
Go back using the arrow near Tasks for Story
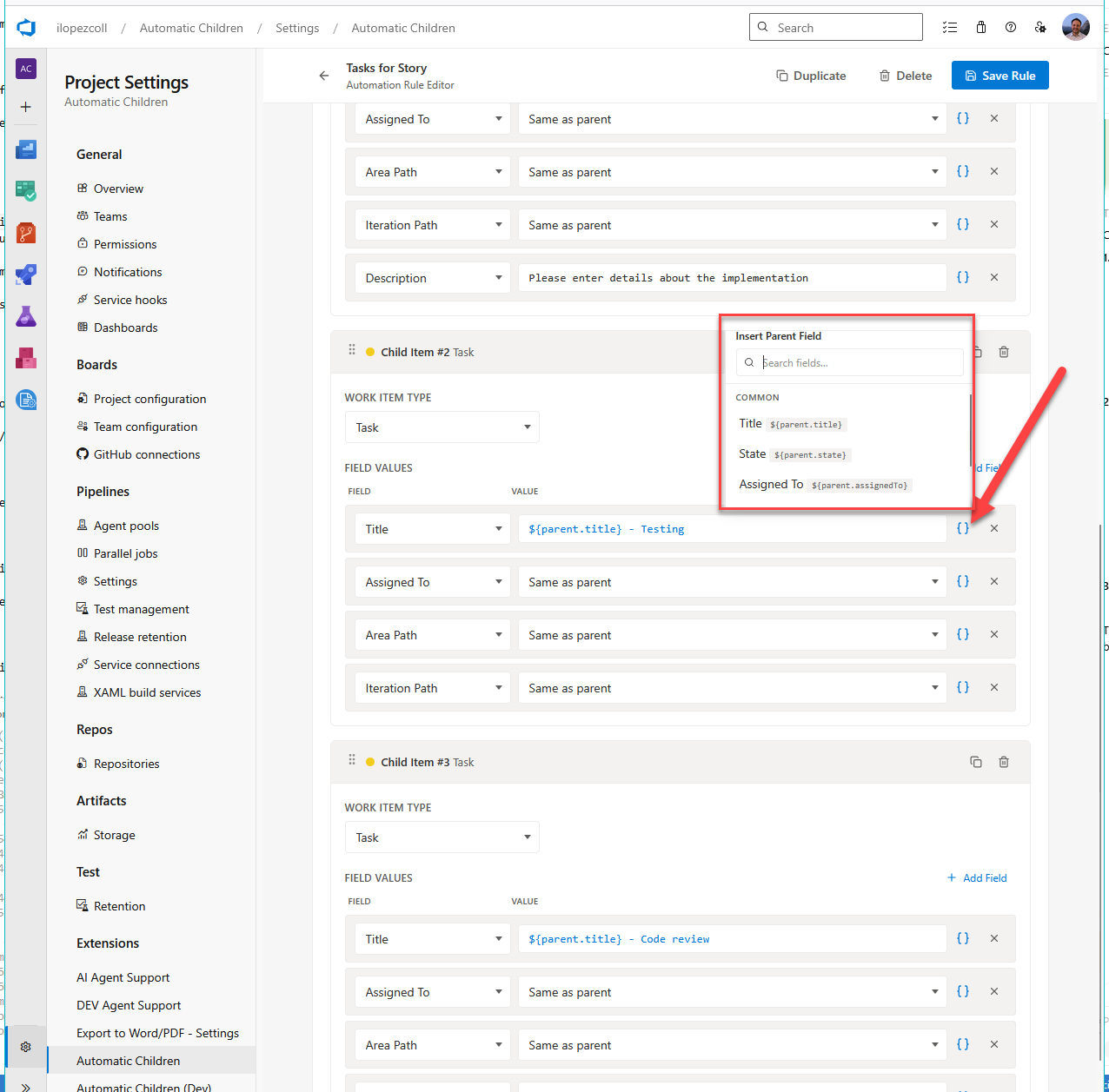[323, 76]
